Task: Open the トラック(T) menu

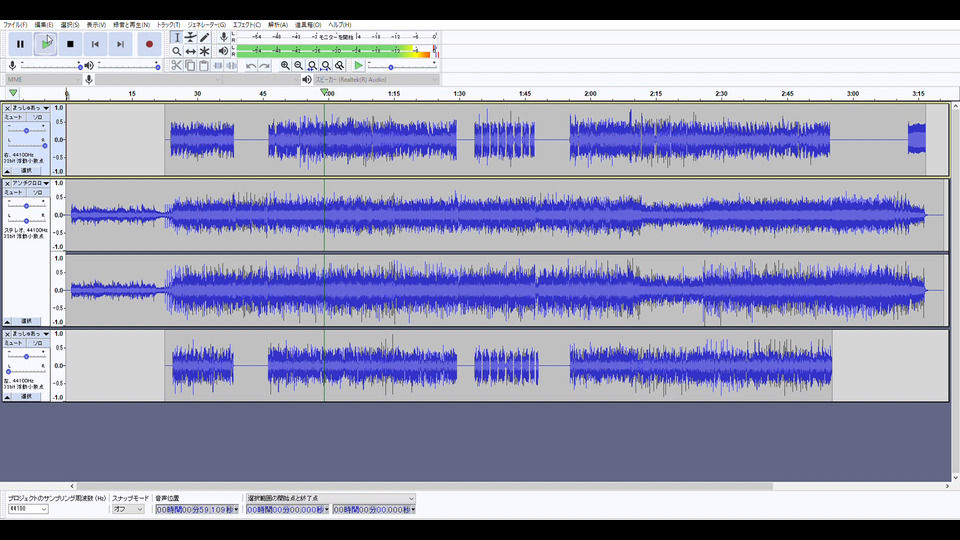Action: [x=168, y=25]
